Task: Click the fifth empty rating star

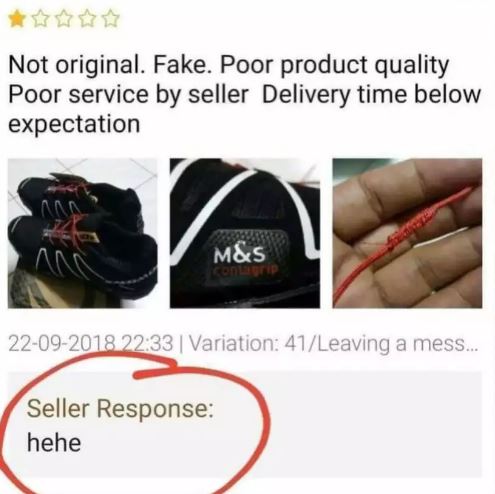Action: coord(111,19)
